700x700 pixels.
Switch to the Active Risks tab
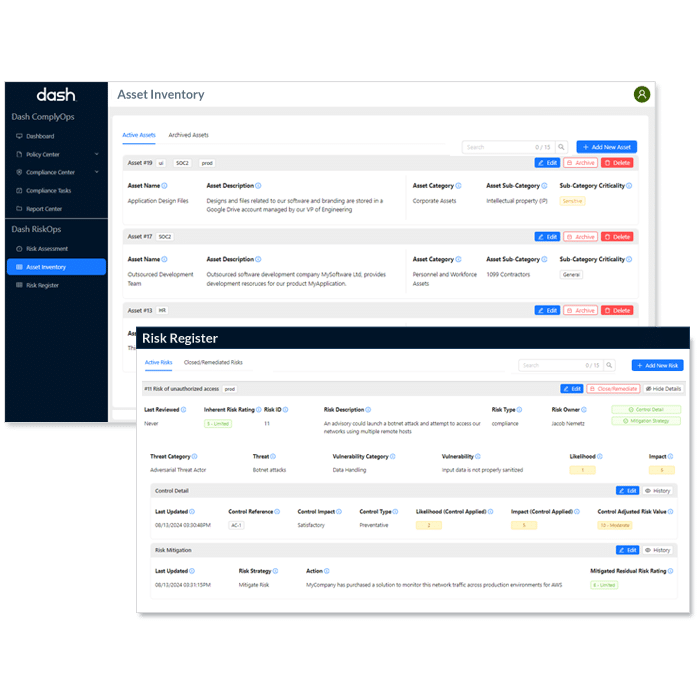click(x=158, y=362)
